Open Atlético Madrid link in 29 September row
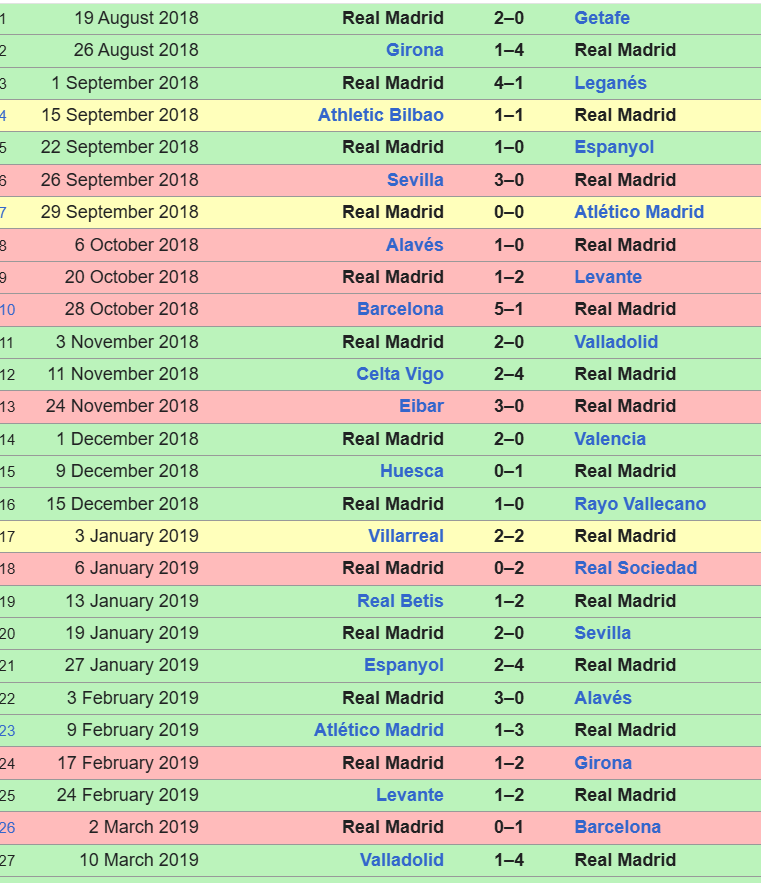 (638, 212)
